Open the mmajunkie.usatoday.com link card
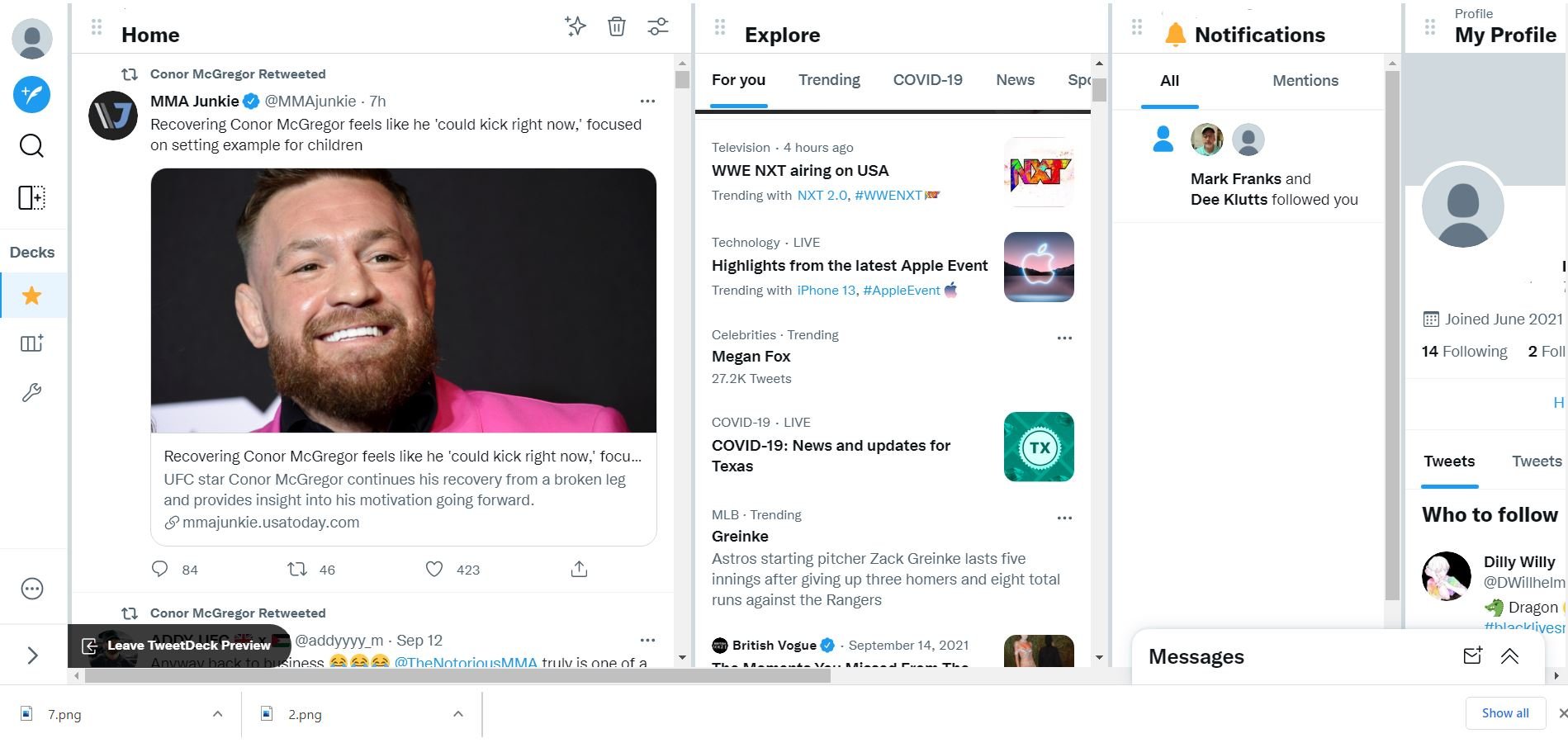The height and width of the screenshot is (743, 1568). [x=404, y=489]
